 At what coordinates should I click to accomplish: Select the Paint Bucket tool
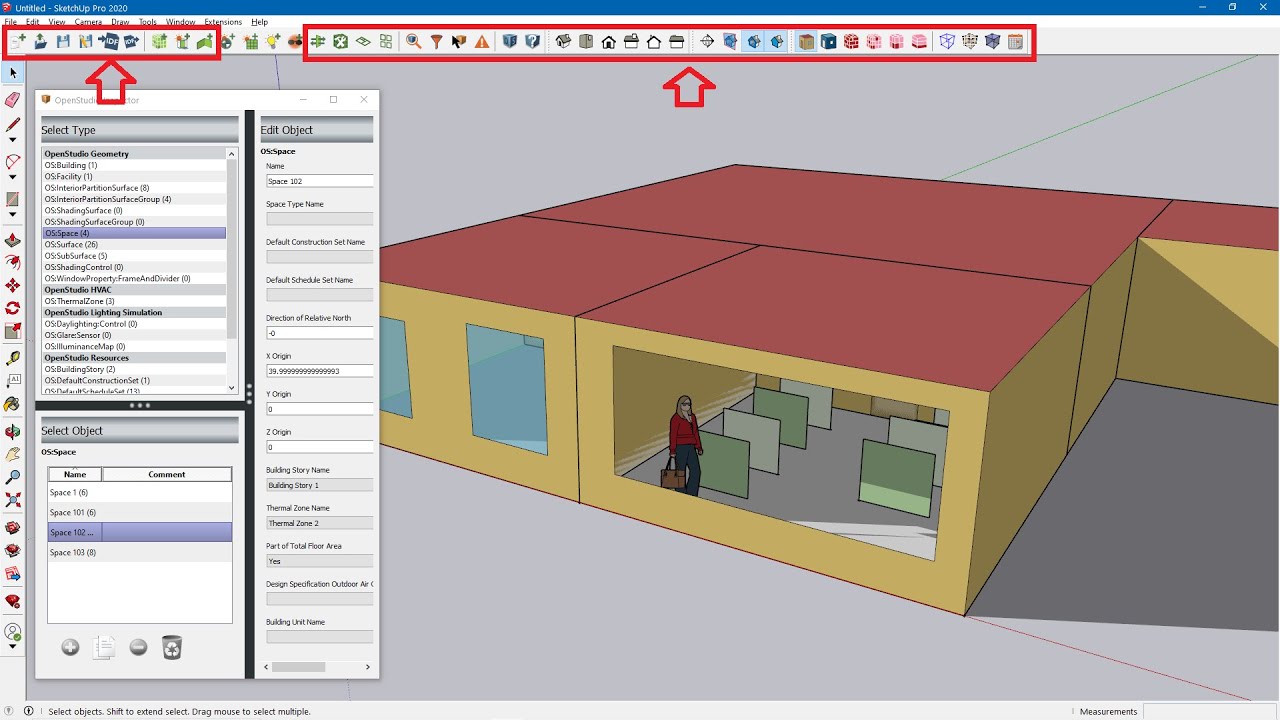coord(13,404)
